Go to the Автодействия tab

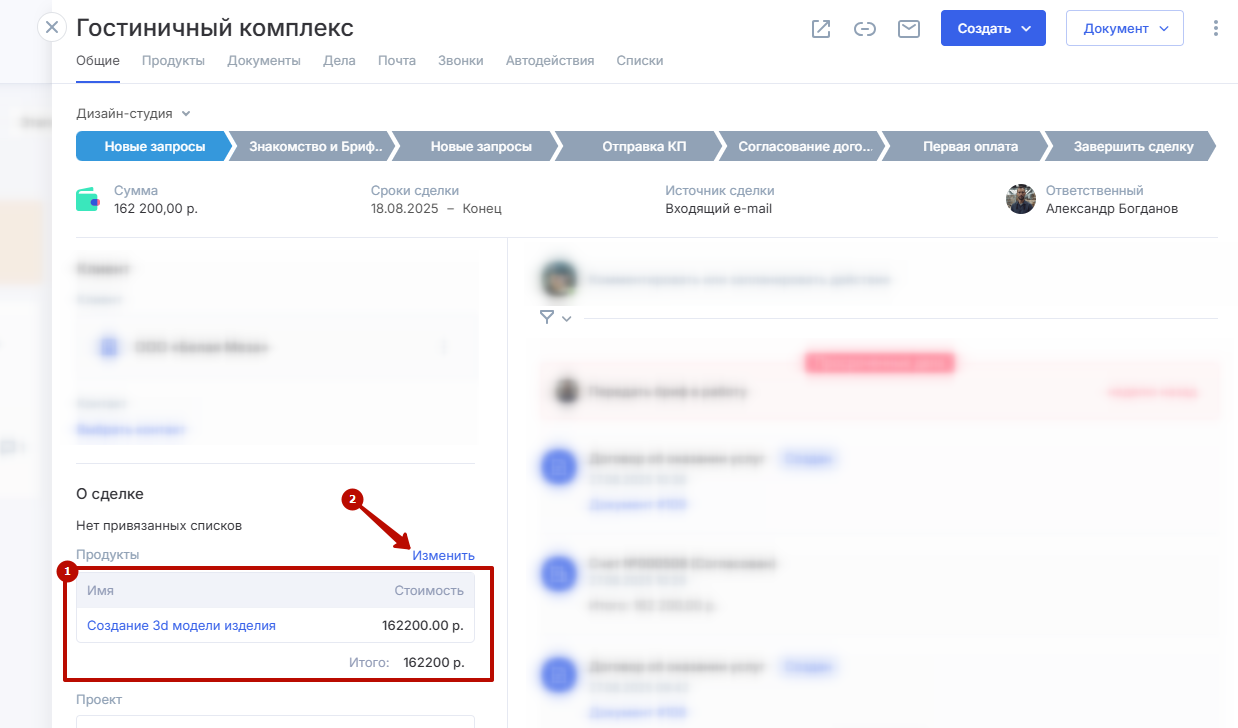click(x=550, y=61)
